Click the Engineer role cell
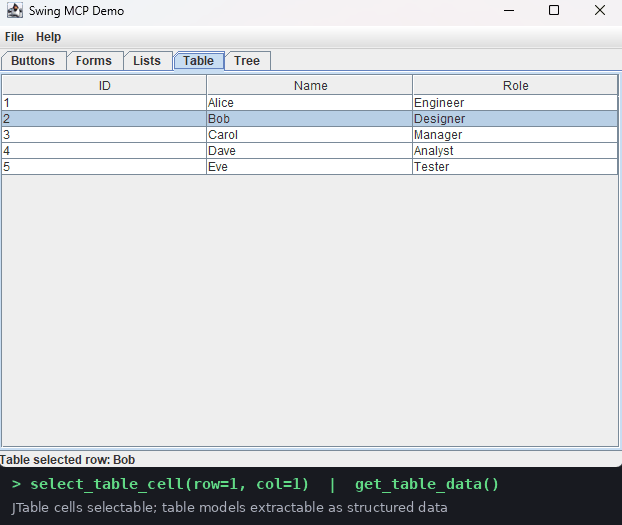This screenshot has width=622, height=525. [515, 103]
